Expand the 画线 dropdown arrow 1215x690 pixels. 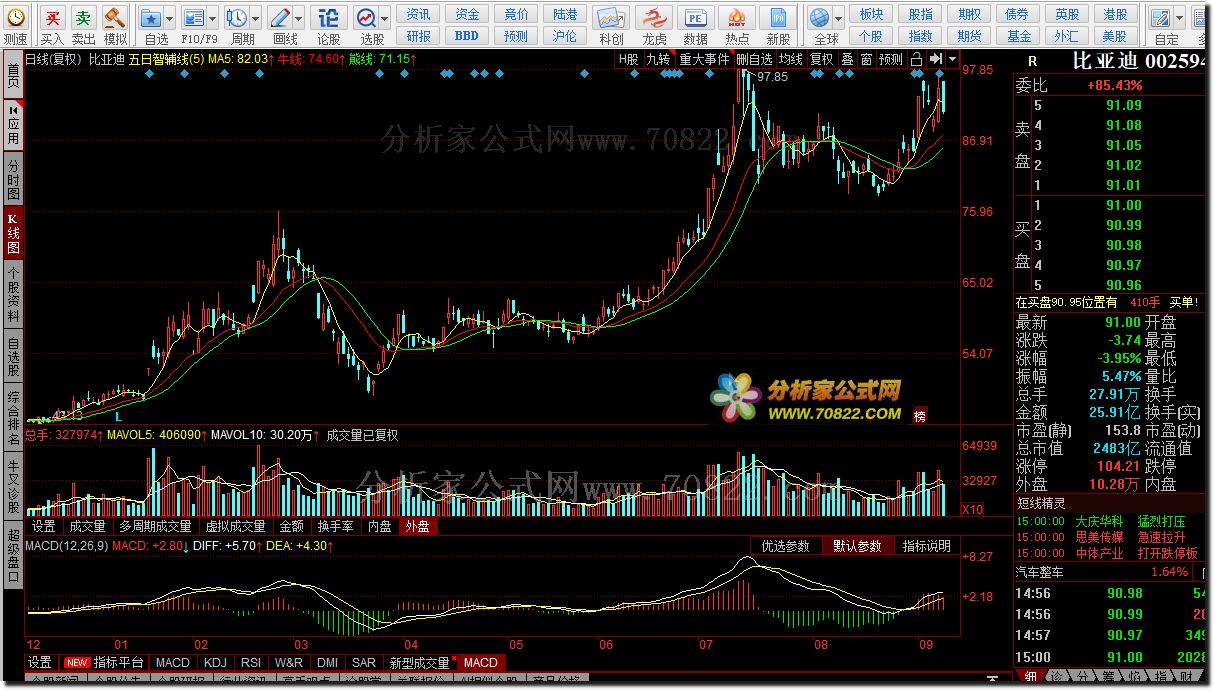tap(299, 19)
